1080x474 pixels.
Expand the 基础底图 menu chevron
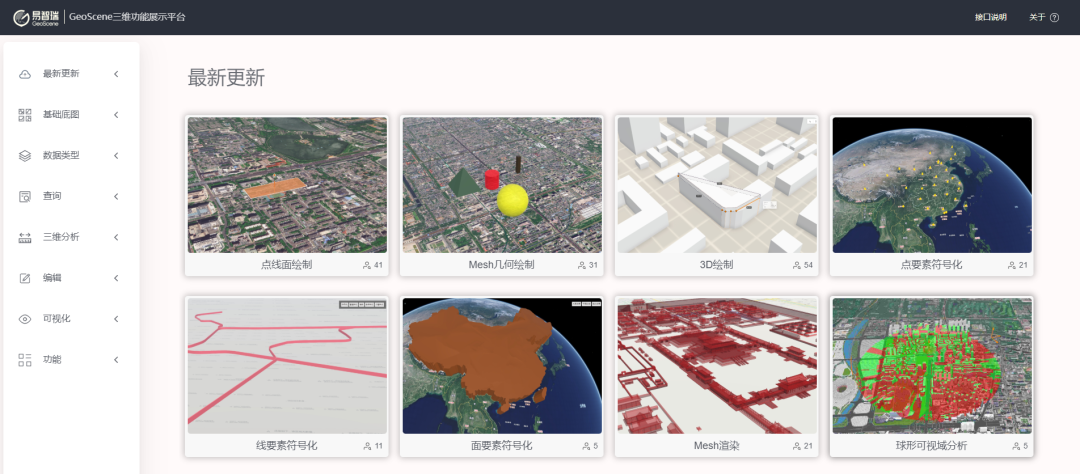click(116, 115)
